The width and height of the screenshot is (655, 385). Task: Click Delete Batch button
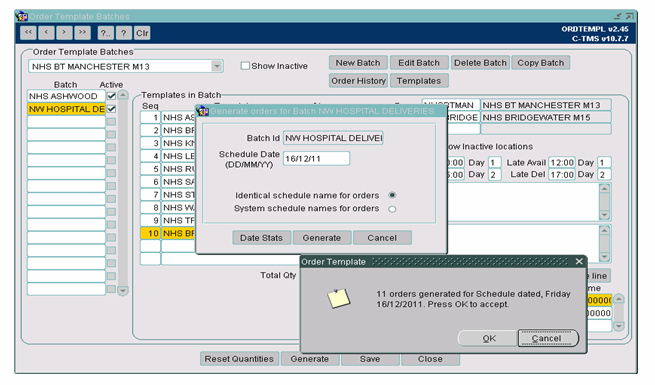[480, 63]
